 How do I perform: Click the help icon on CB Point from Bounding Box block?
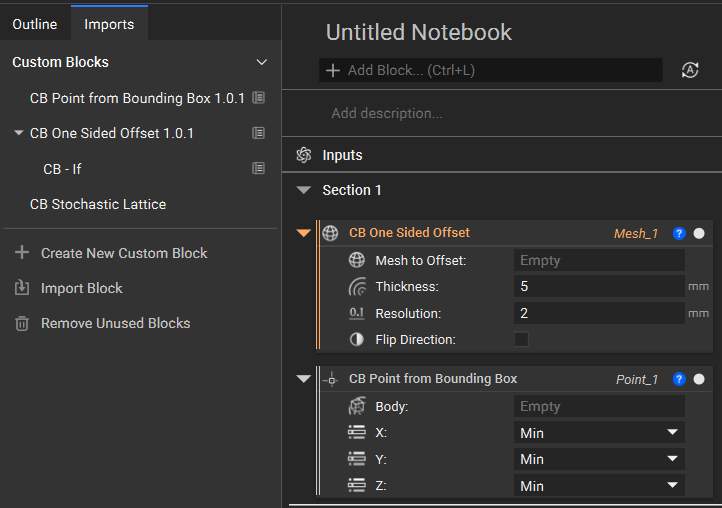click(679, 379)
